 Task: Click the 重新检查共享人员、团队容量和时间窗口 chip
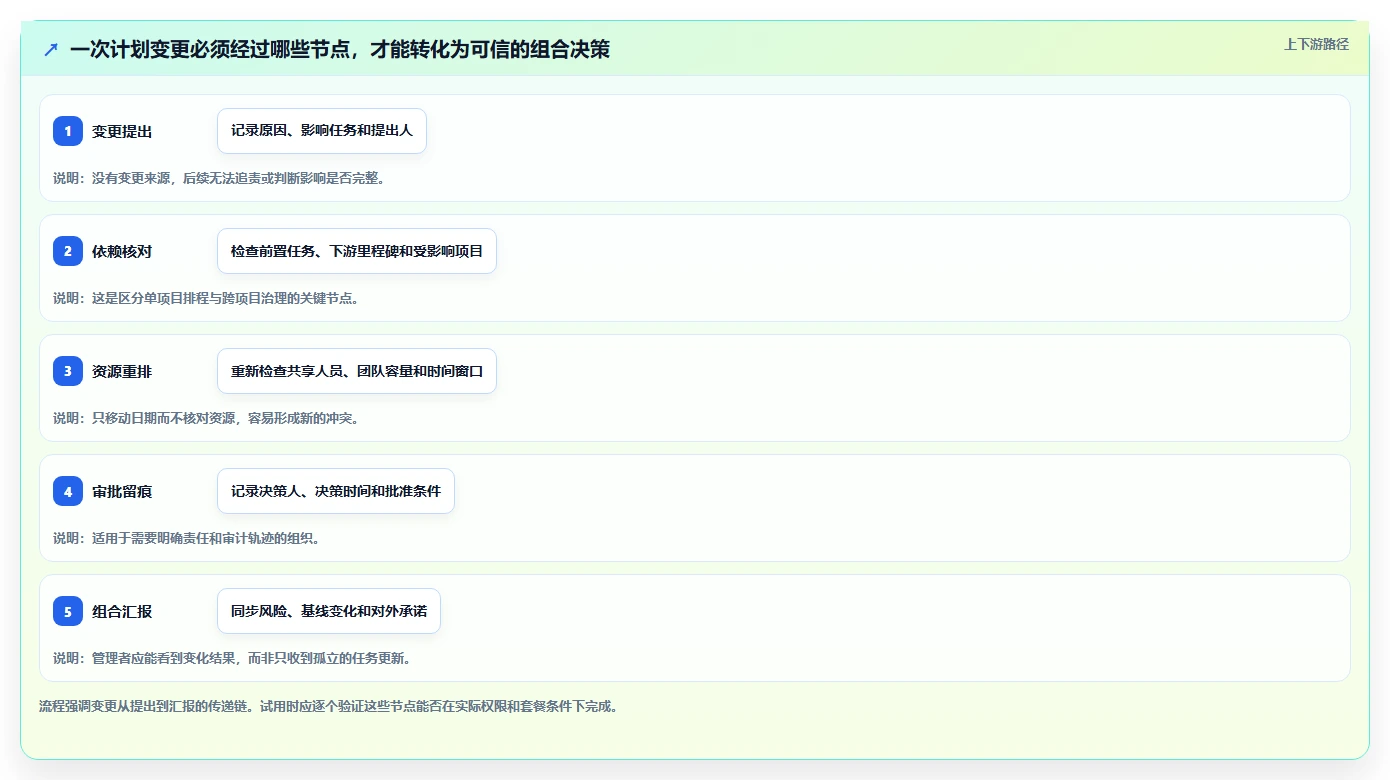357,371
